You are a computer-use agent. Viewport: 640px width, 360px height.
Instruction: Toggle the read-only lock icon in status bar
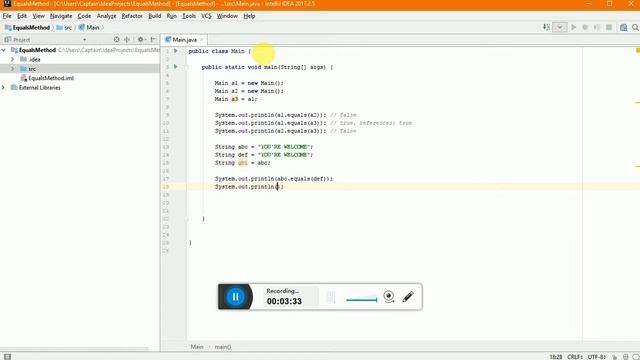click(x=615, y=357)
